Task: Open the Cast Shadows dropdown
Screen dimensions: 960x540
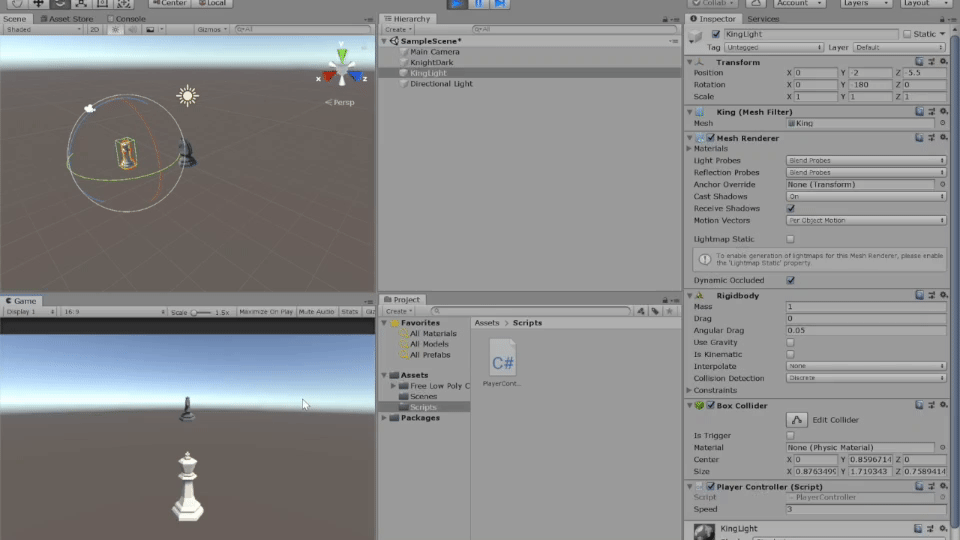Action: pos(865,197)
